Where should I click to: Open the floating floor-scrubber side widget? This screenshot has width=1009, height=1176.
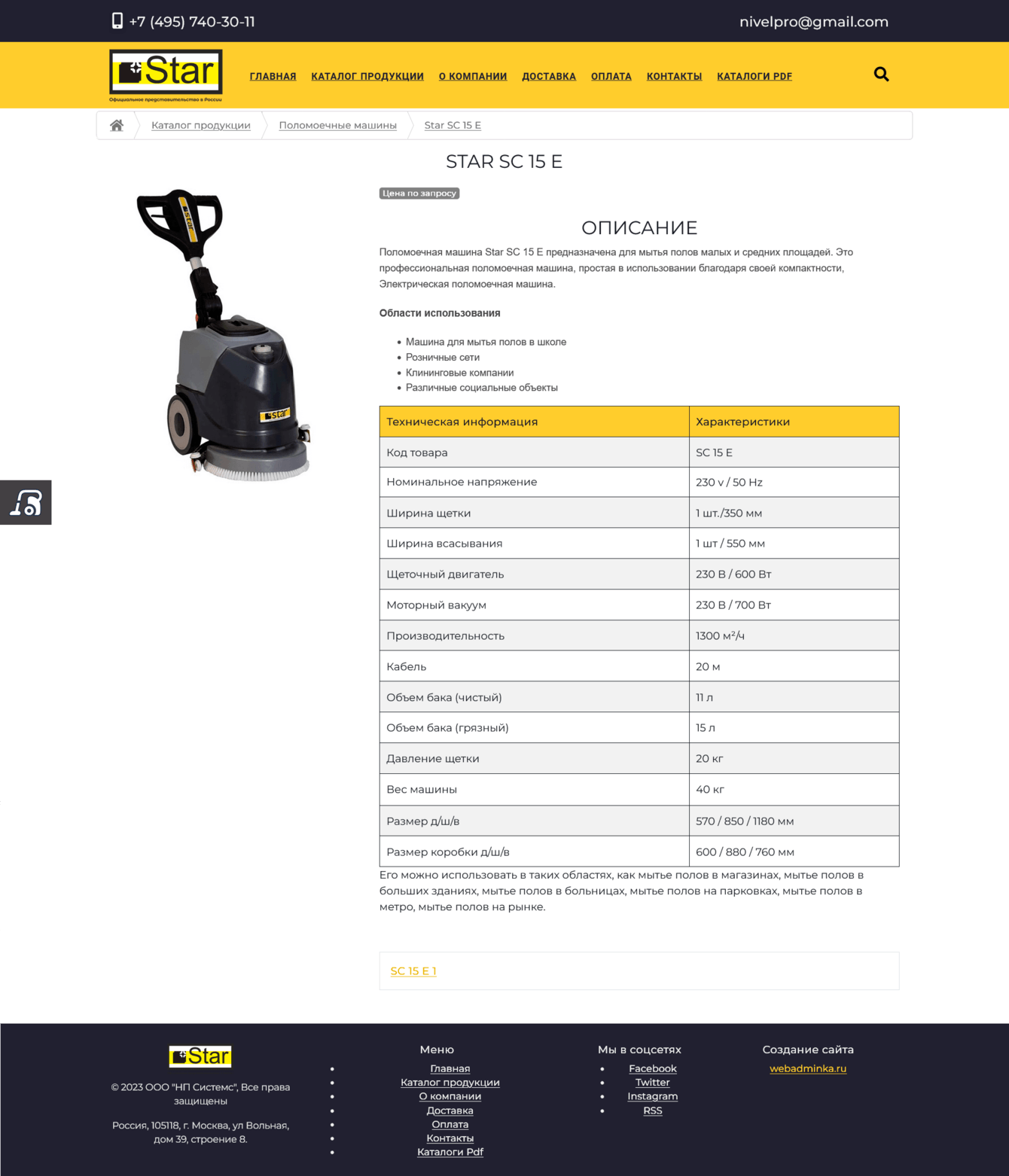(x=26, y=502)
